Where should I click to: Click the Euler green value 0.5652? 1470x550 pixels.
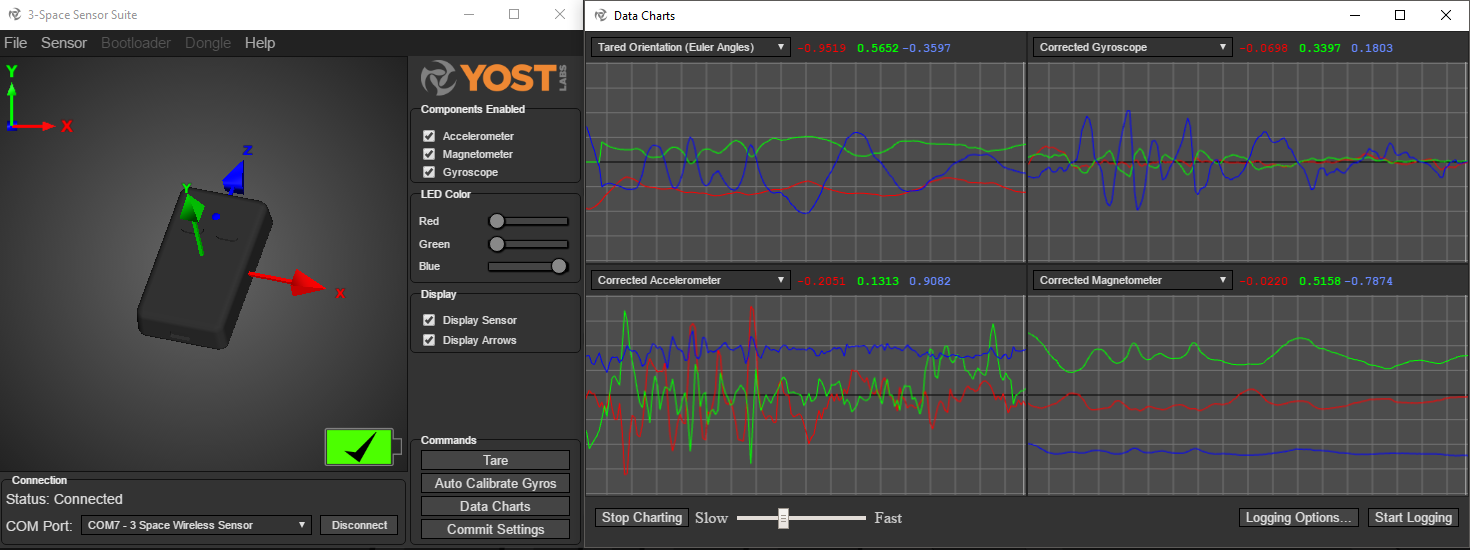[x=878, y=47]
